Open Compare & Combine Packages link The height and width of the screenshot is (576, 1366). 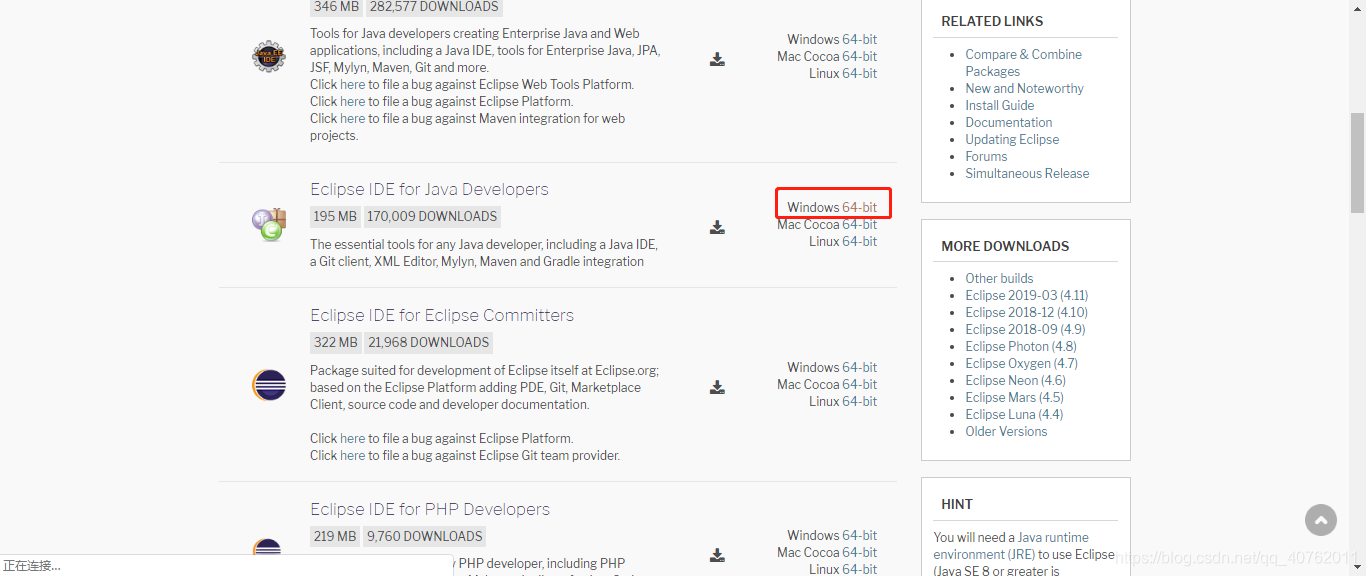pyautogui.click(x=1023, y=63)
